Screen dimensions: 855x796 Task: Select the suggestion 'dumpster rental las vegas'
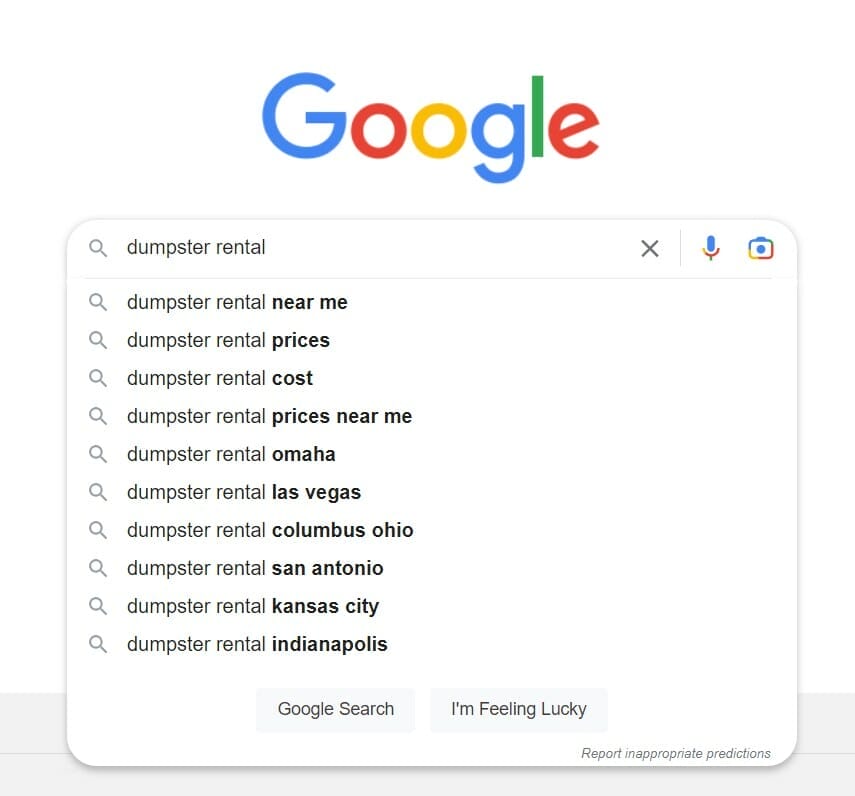pos(243,491)
